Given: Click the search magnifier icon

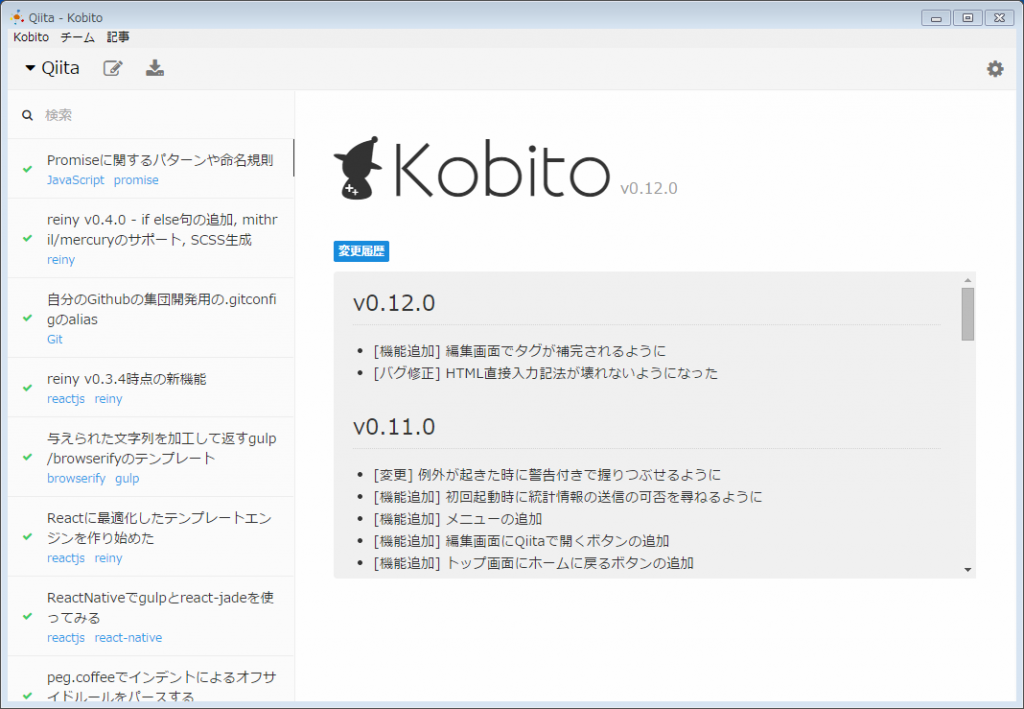Looking at the screenshot, I should click(27, 114).
